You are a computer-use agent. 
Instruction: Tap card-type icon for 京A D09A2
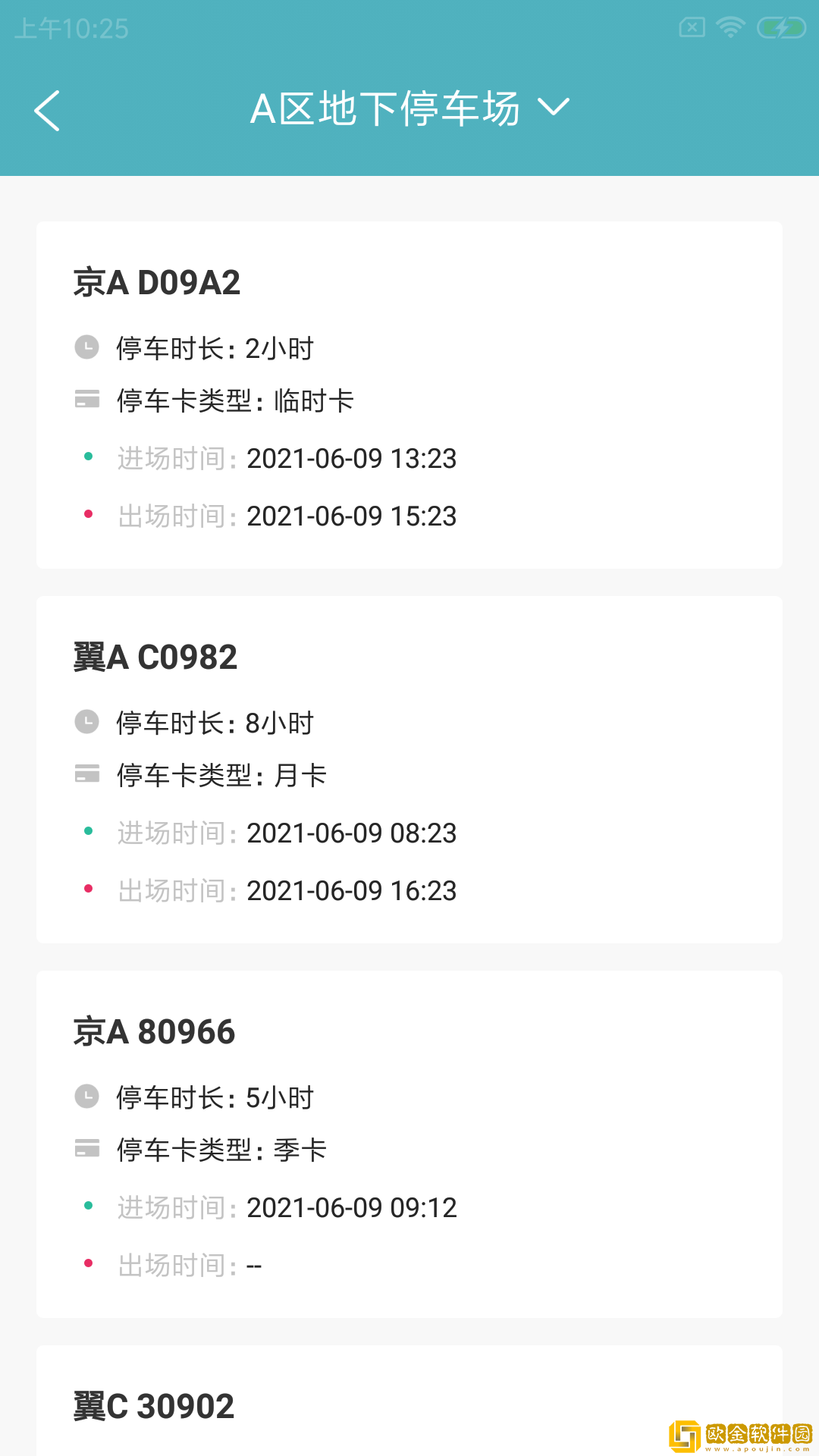pos(87,400)
